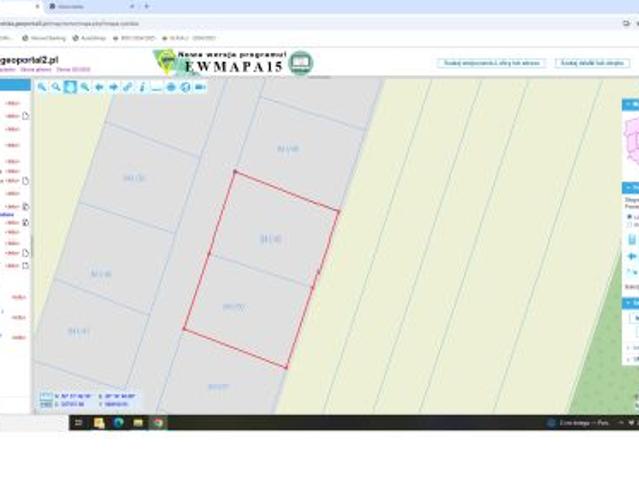Open File Explorer from the taskbar
This screenshot has height=480, width=639.
click(x=99, y=423)
